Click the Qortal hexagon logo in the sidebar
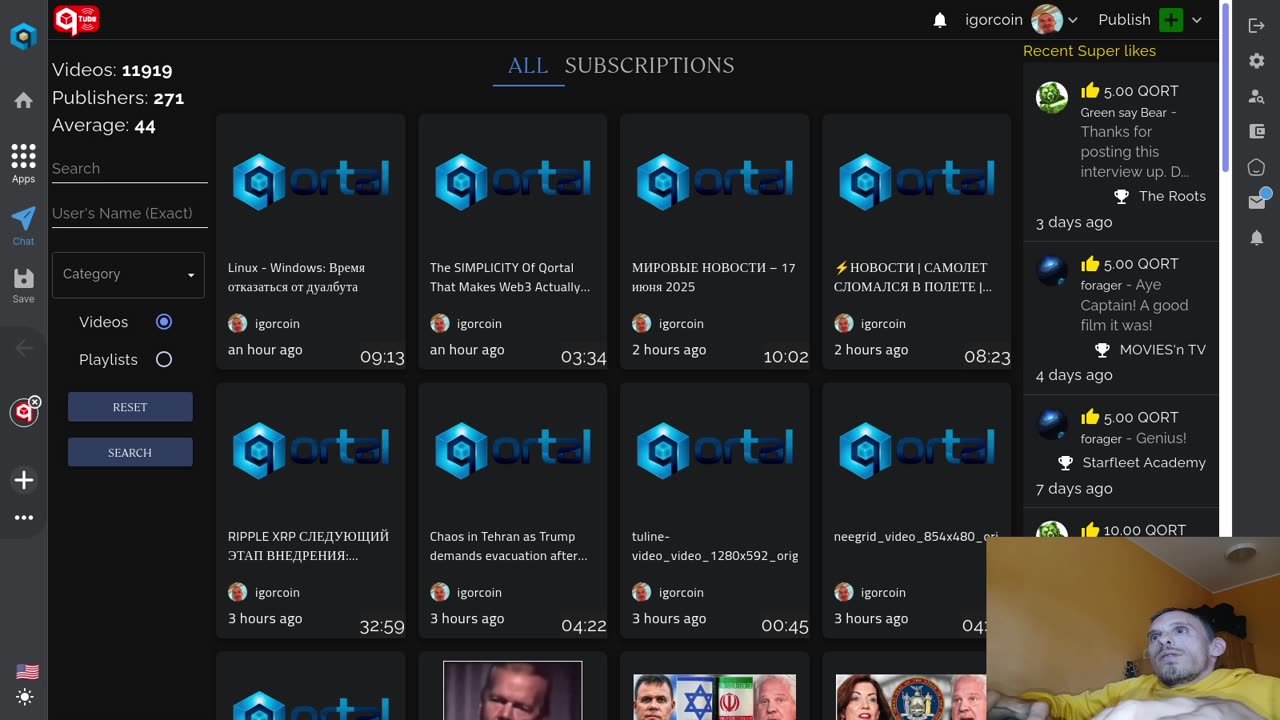Image resolution: width=1280 pixels, height=720 pixels. [x=23, y=37]
